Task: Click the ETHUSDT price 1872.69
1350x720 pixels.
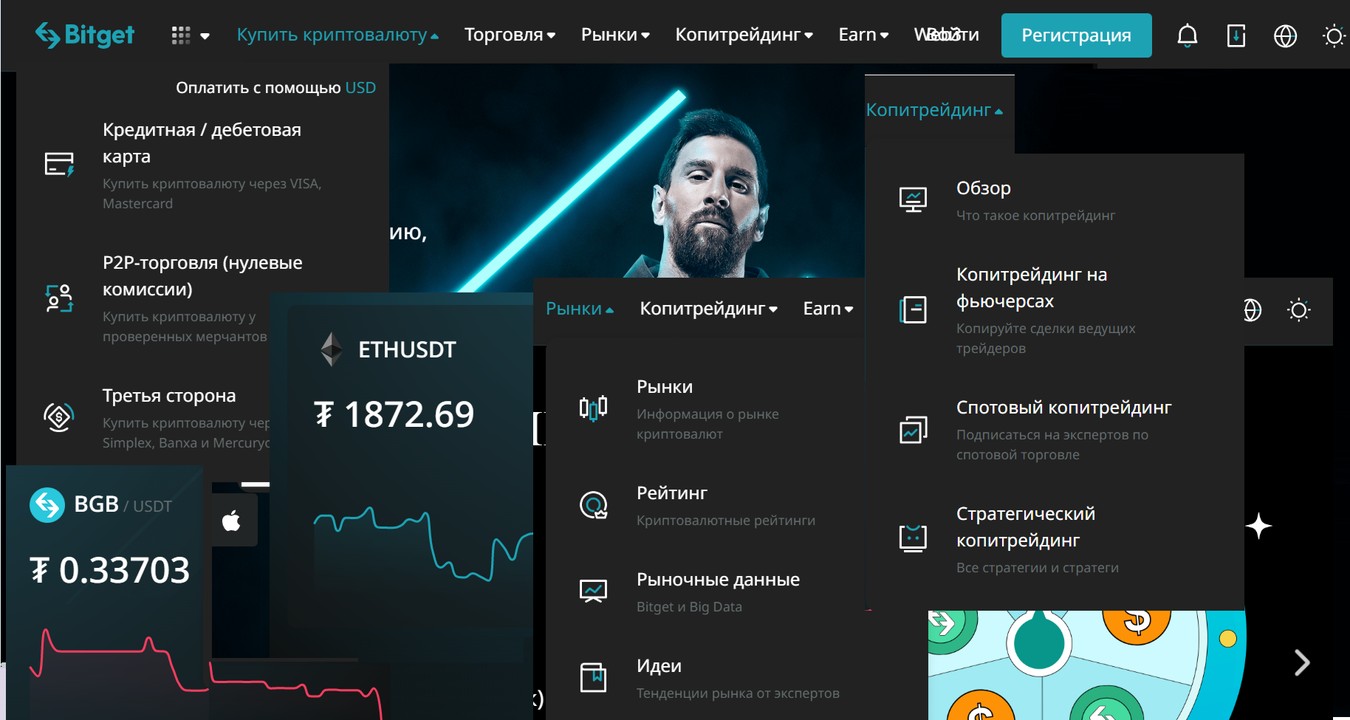Action: [394, 414]
